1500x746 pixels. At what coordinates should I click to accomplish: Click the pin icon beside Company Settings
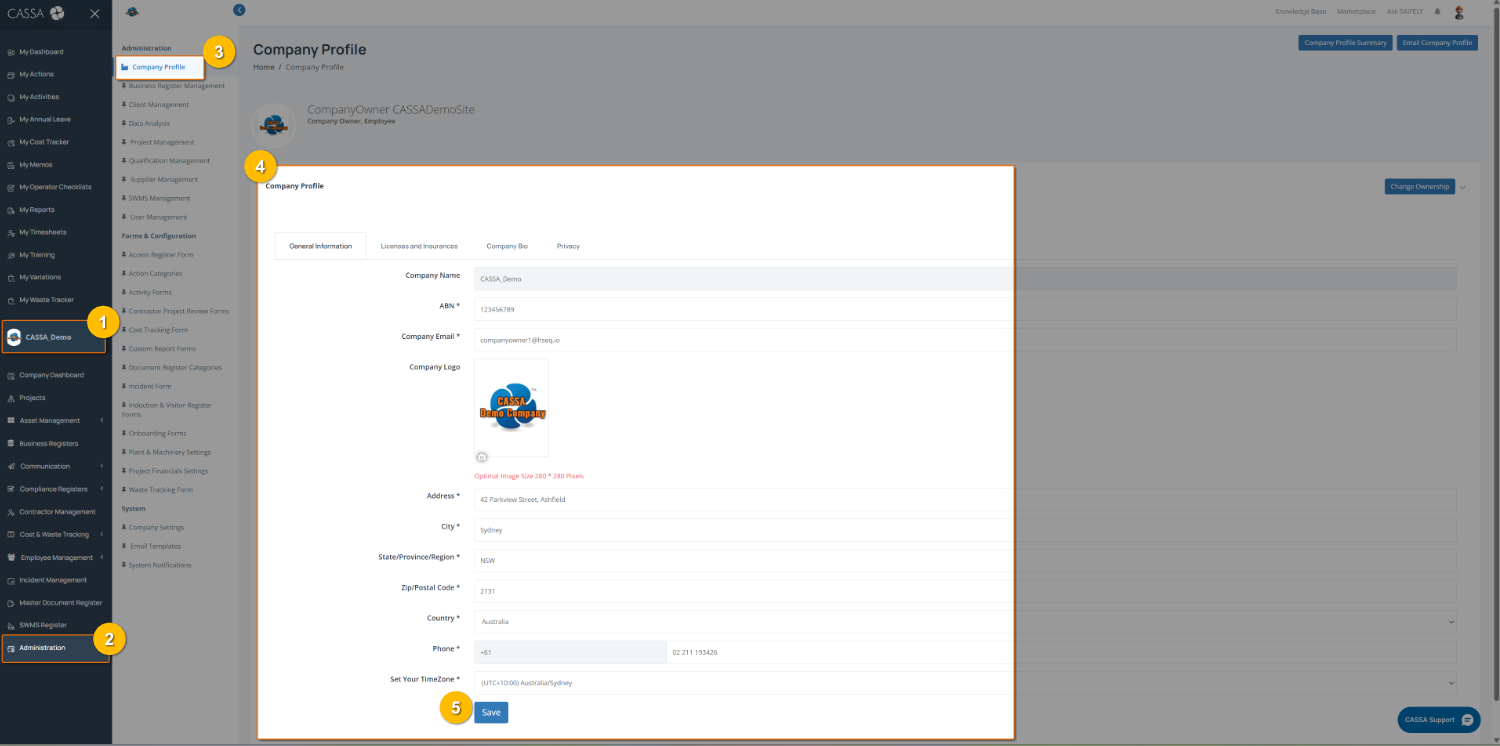point(124,528)
